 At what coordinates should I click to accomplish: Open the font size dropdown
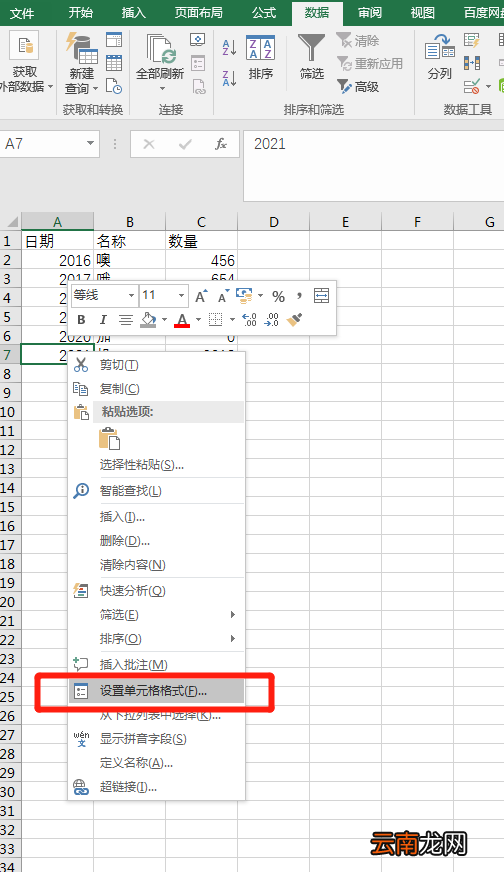pyautogui.click(x=181, y=296)
